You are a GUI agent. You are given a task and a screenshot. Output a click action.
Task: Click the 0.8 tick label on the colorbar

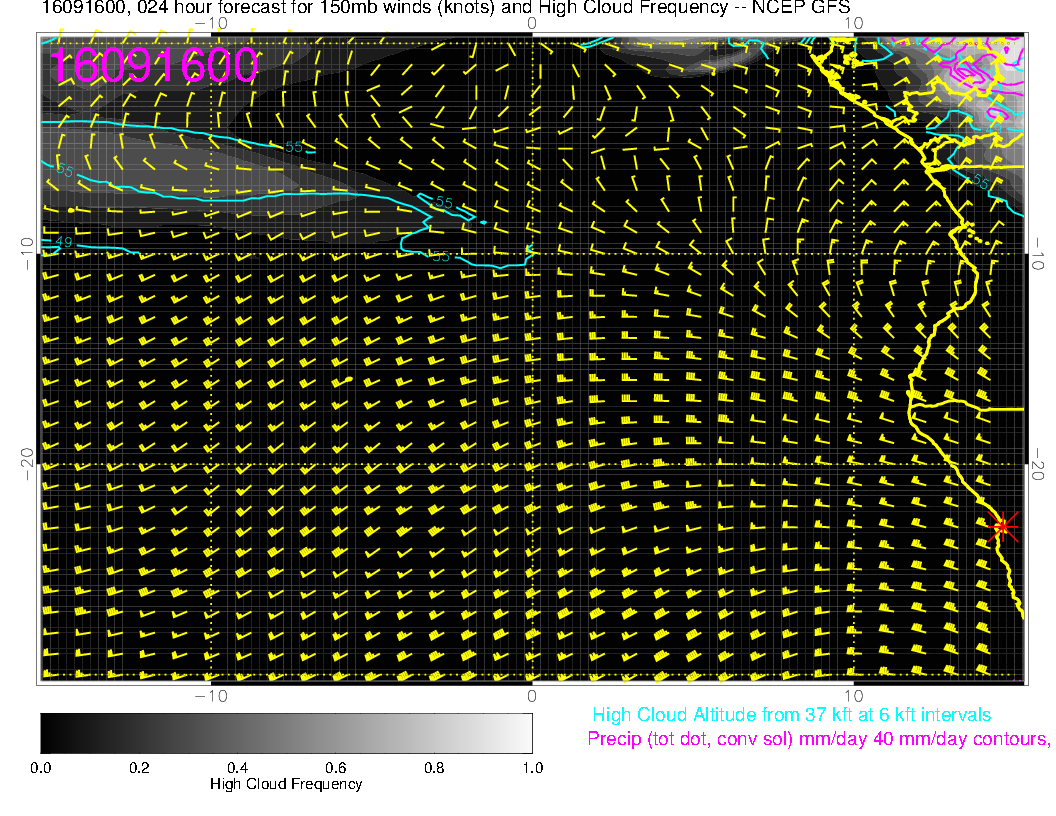click(x=434, y=768)
